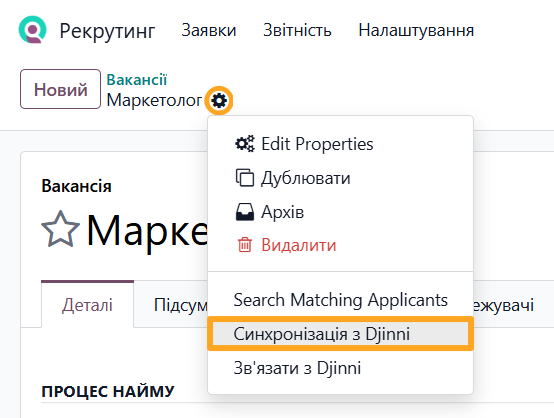Click the vacancy name field Марке
The height and width of the screenshot is (418, 554).
[x=147, y=231]
